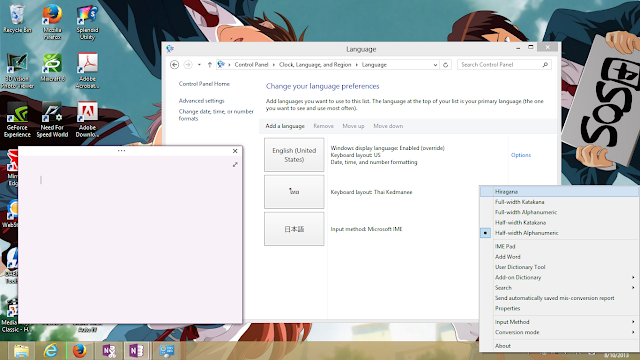Click the Control Panel breadcrumb
The image size is (640, 360).
tap(251, 64)
